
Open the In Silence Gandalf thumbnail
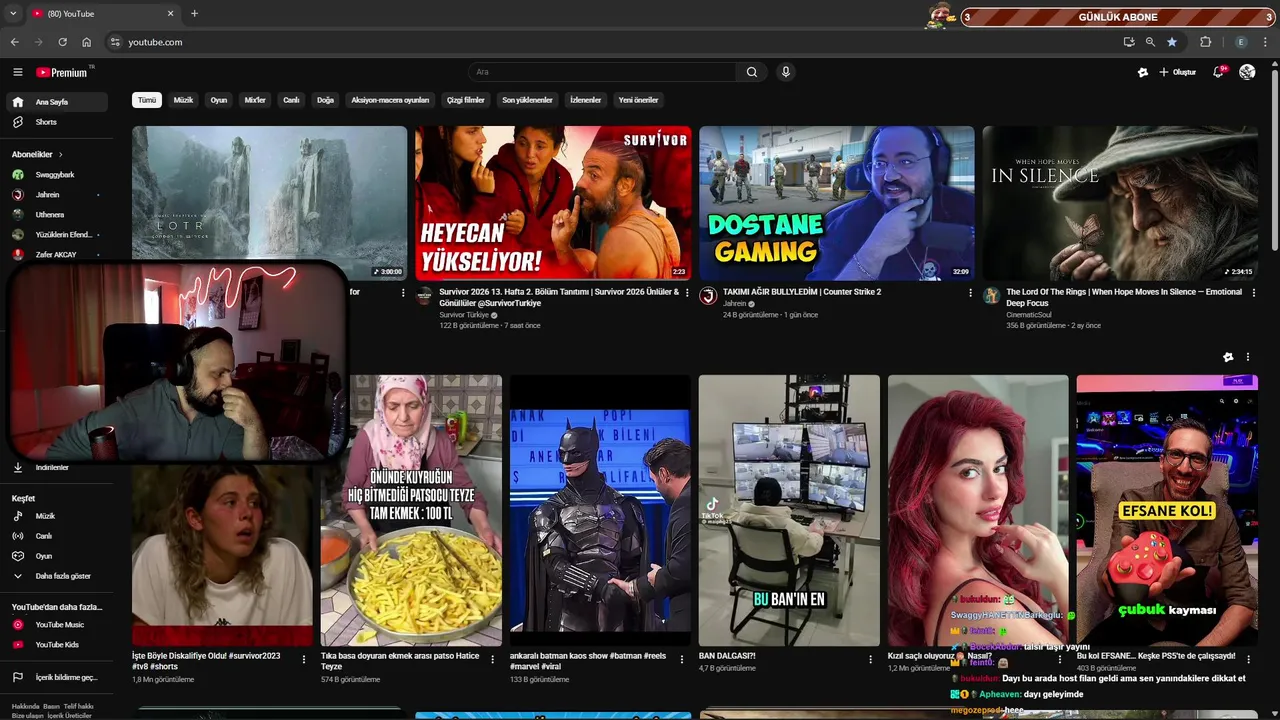click(1120, 203)
